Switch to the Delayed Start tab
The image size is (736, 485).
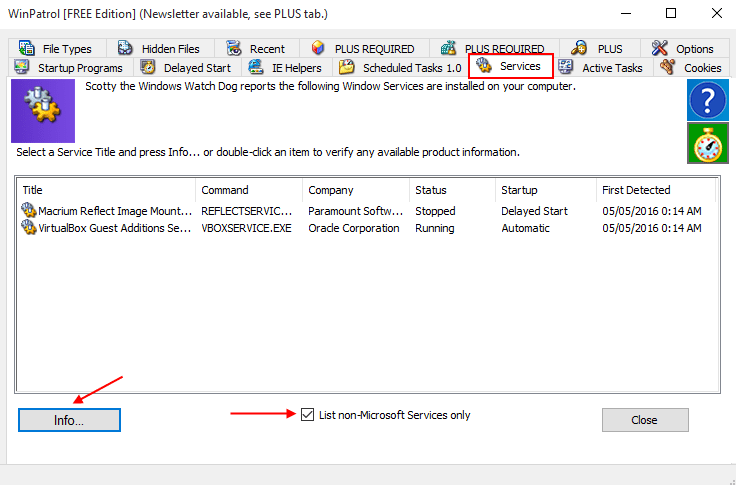pos(187,68)
